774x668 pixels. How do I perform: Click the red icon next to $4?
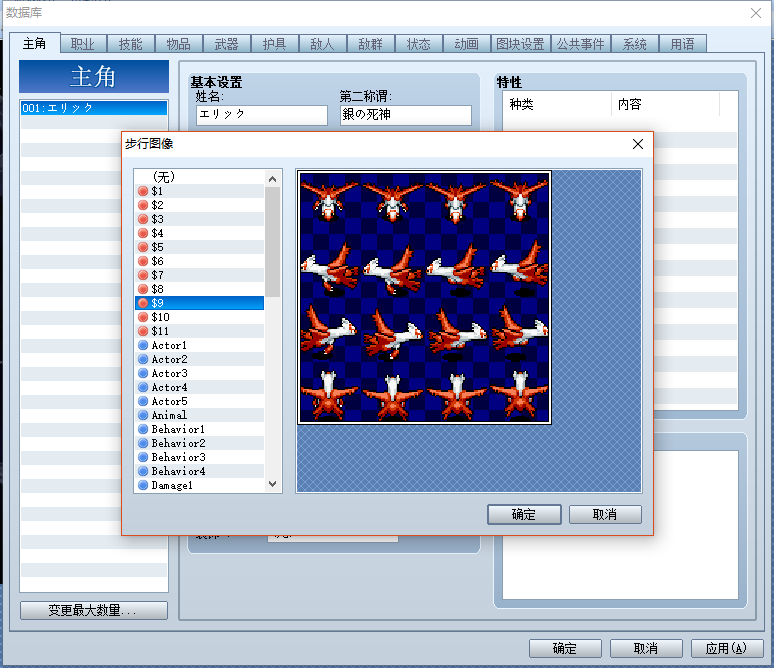[143, 233]
